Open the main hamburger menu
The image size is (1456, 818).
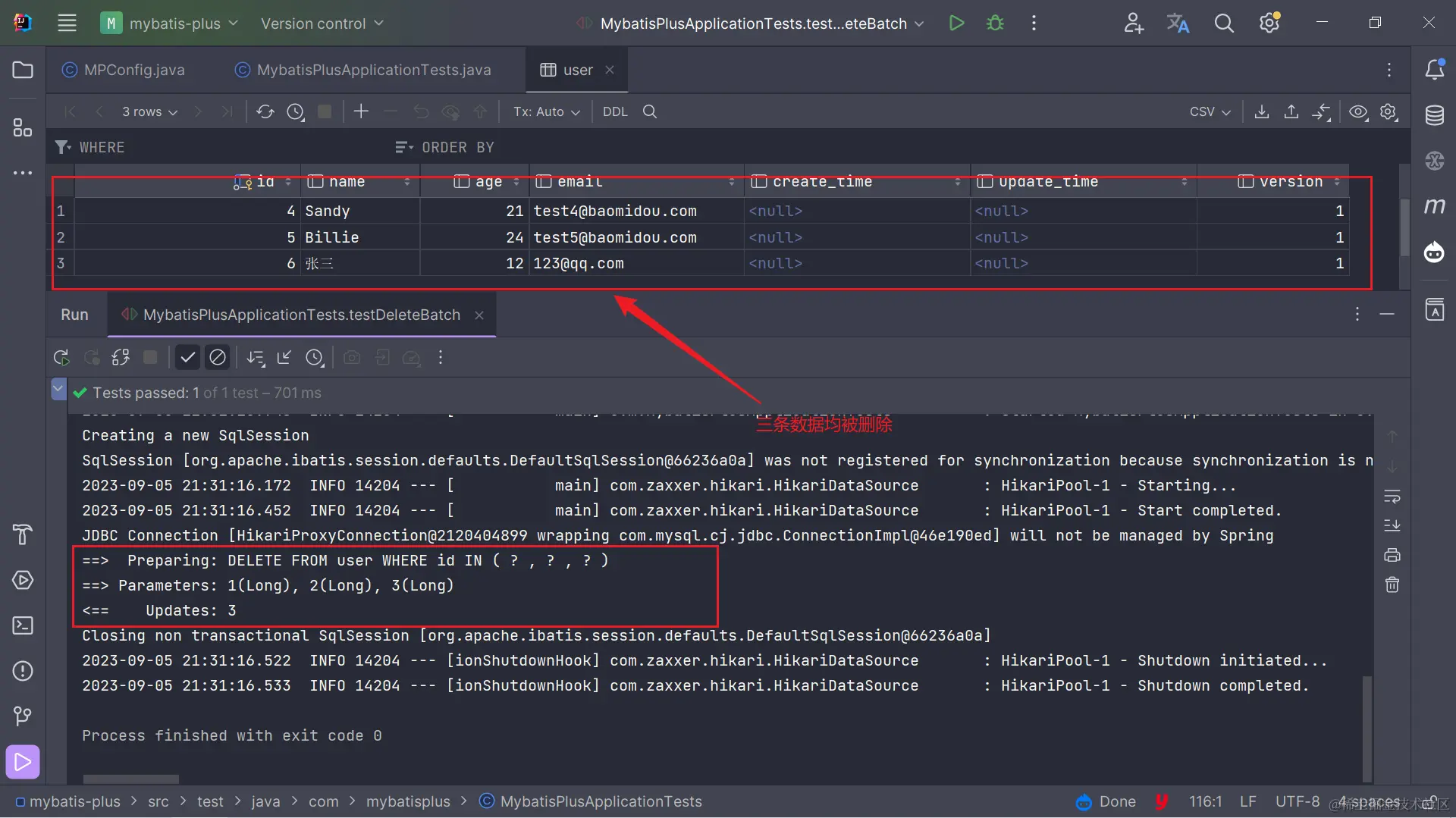pyautogui.click(x=67, y=24)
